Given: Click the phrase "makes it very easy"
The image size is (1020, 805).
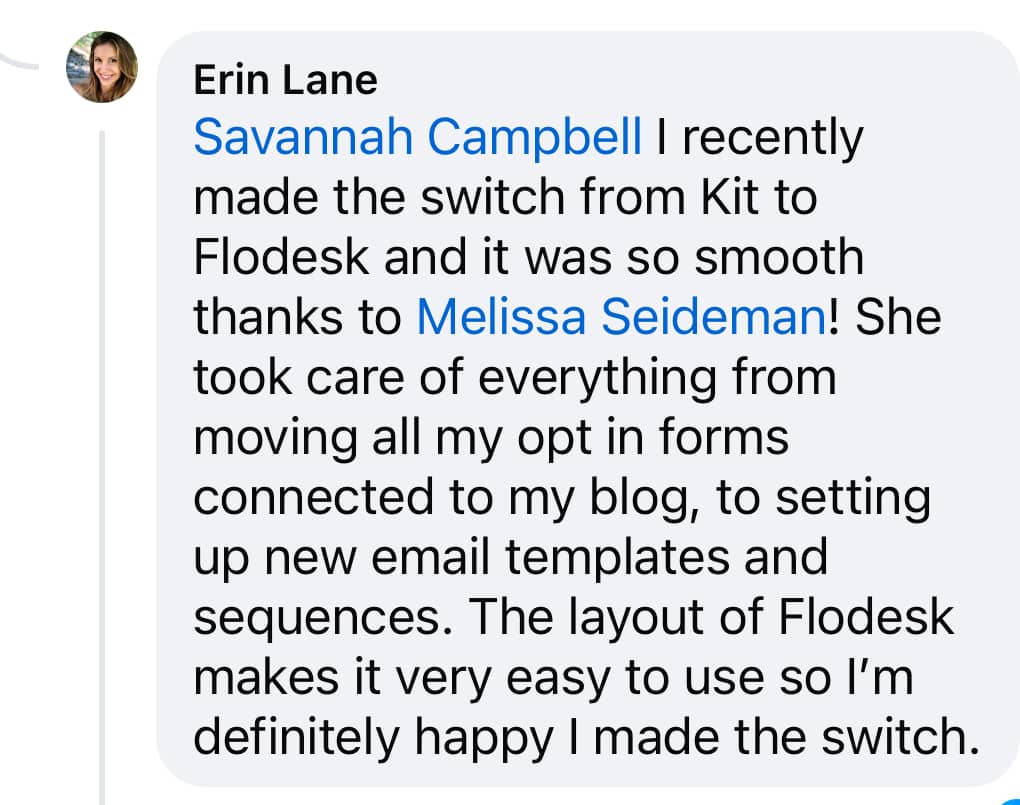Looking at the screenshot, I should [401, 677].
